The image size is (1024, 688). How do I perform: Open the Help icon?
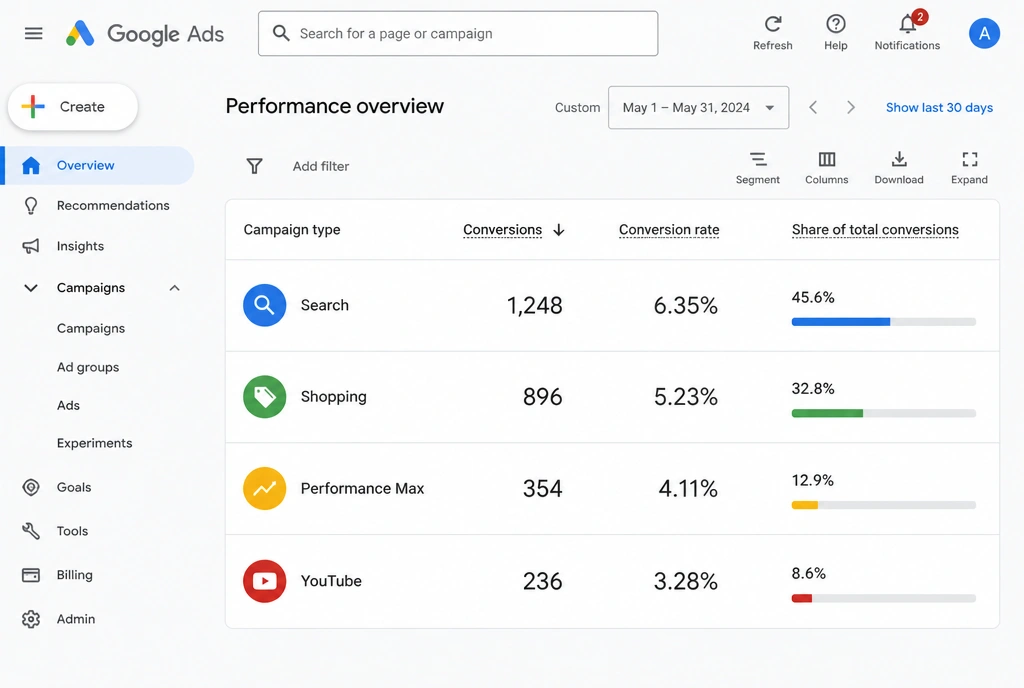tap(835, 24)
